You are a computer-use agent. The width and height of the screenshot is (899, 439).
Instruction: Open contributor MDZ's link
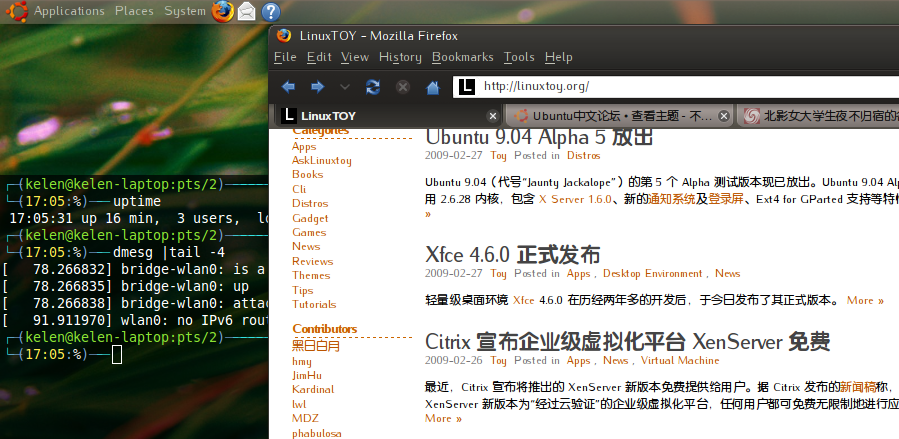305,418
